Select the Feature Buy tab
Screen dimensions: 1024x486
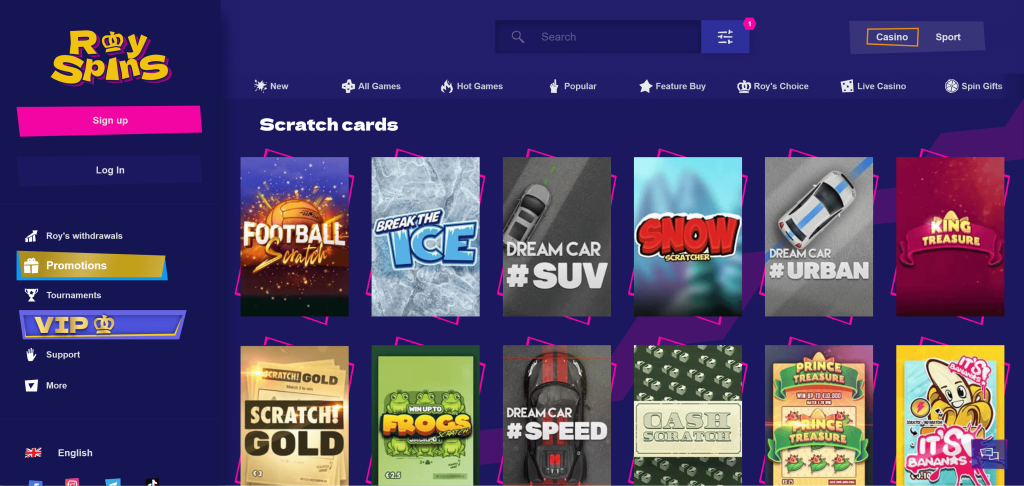pyautogui.click(x=672, y=86)
